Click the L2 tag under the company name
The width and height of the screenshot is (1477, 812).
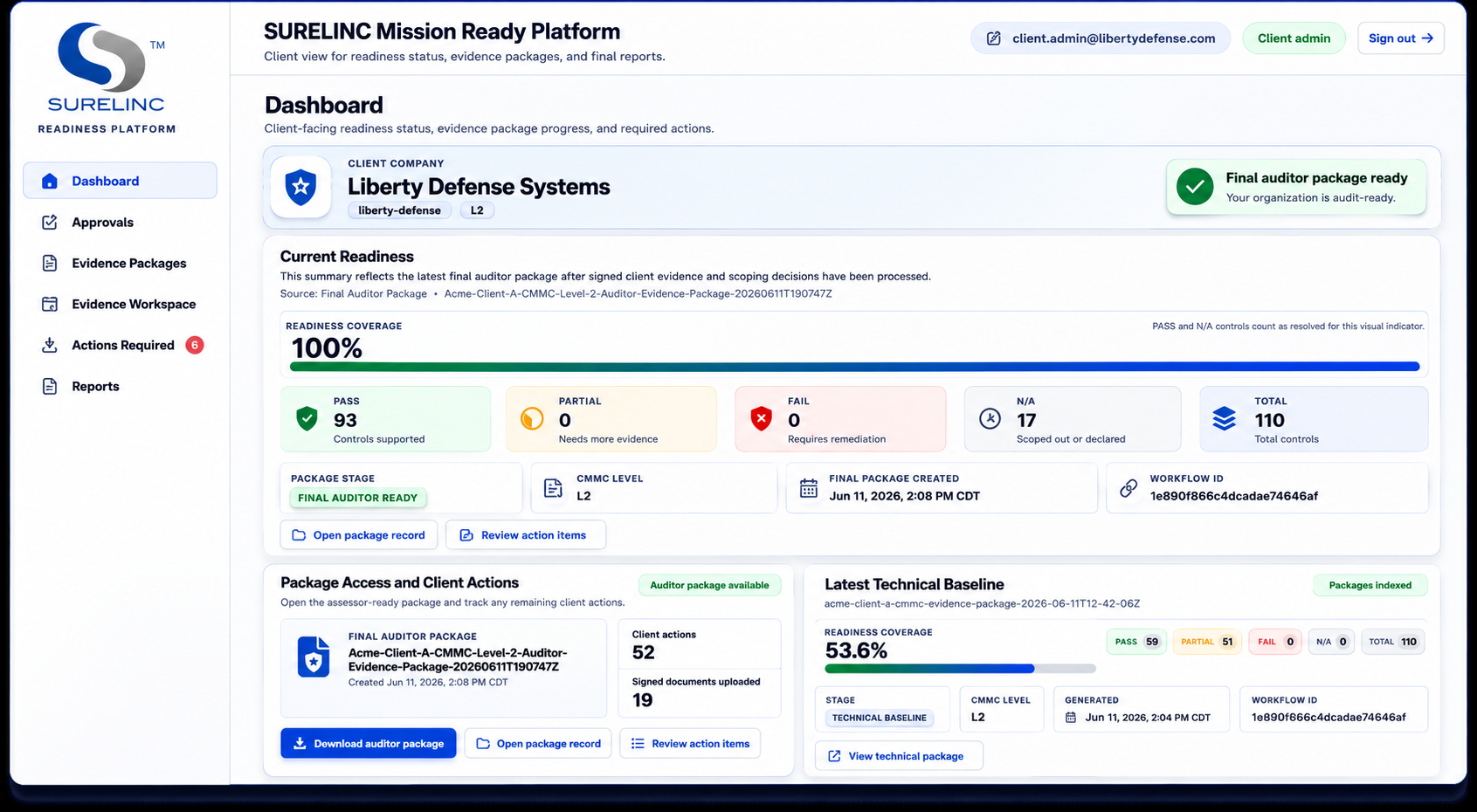[x=477, y=210]
